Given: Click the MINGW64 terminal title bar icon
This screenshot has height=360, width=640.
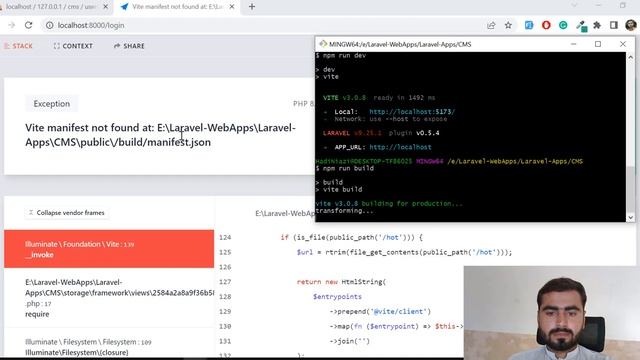Looking at the screenshot, I should [x=323, y=44].
